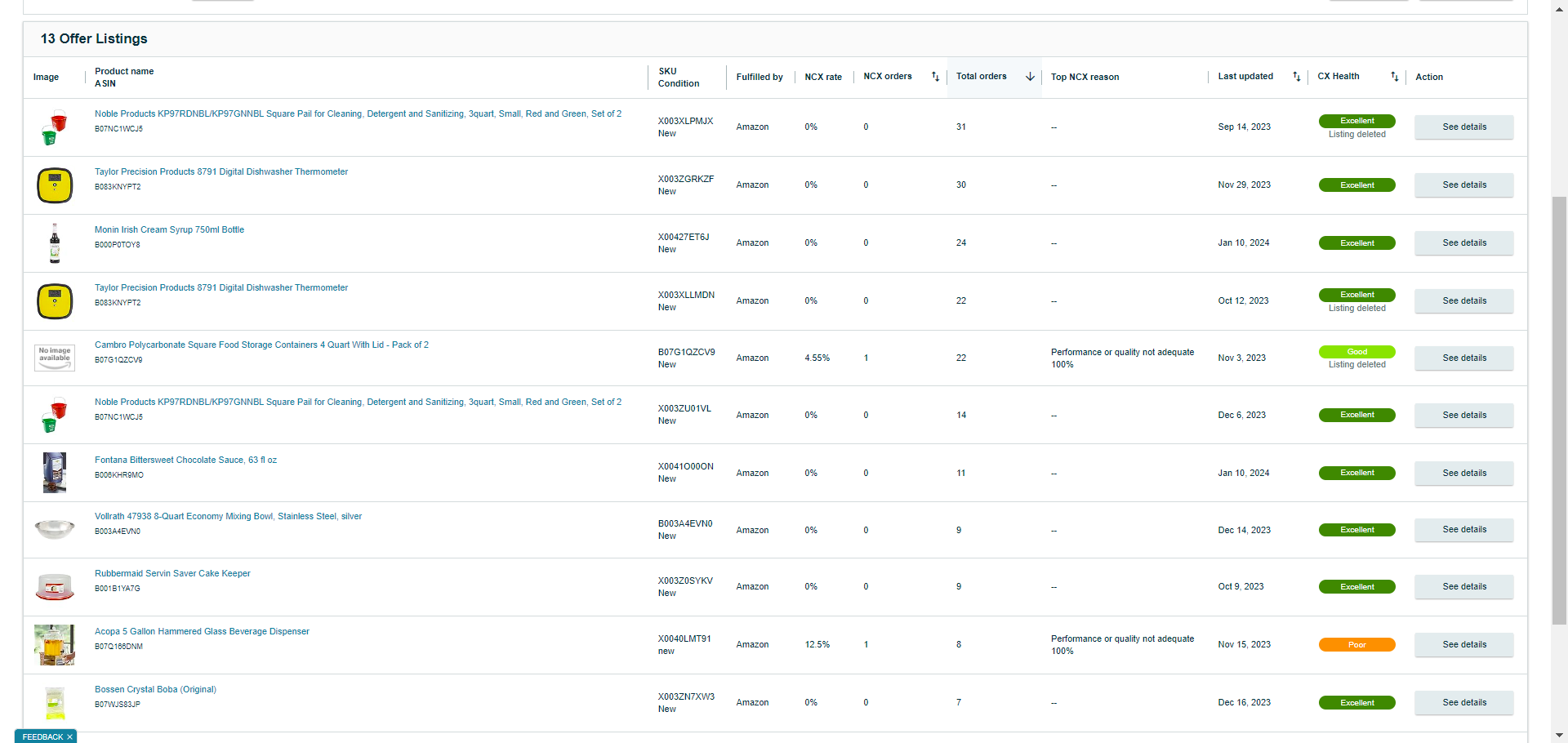Click ASIN B07Q166DNM text

118,647
